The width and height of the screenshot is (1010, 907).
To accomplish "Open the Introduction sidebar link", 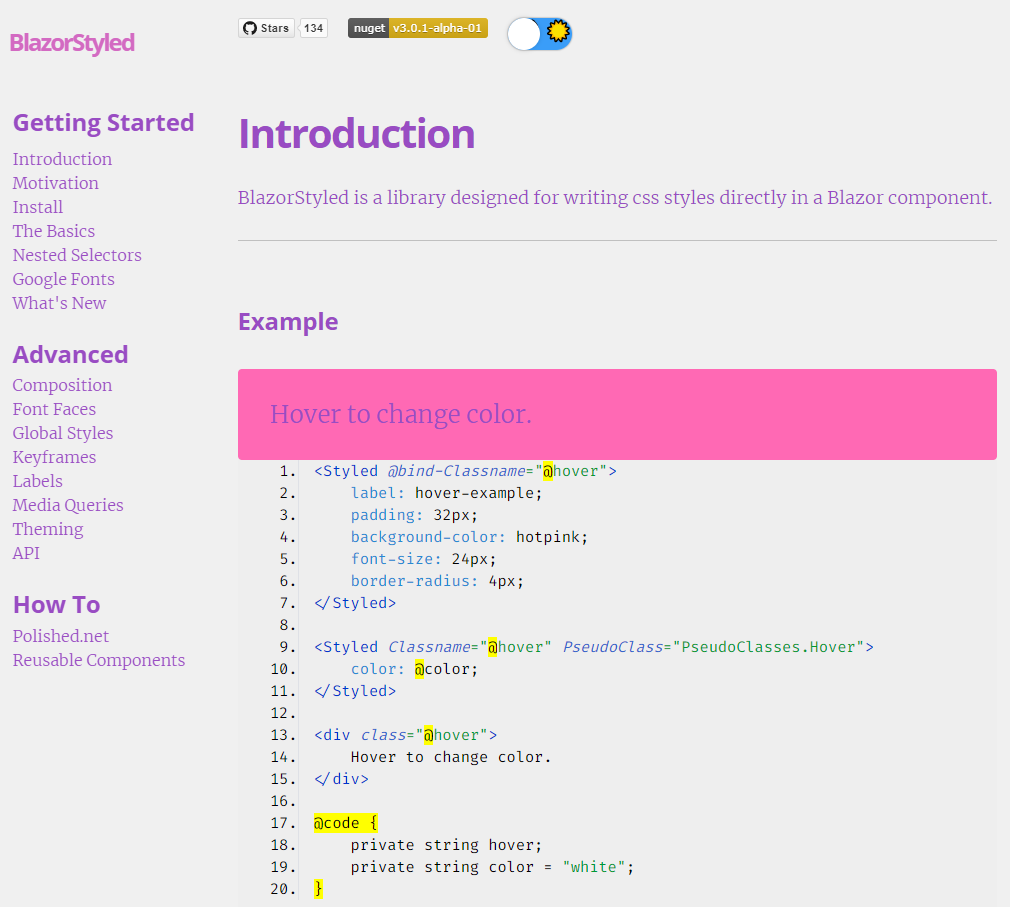I will click(62, 159).
